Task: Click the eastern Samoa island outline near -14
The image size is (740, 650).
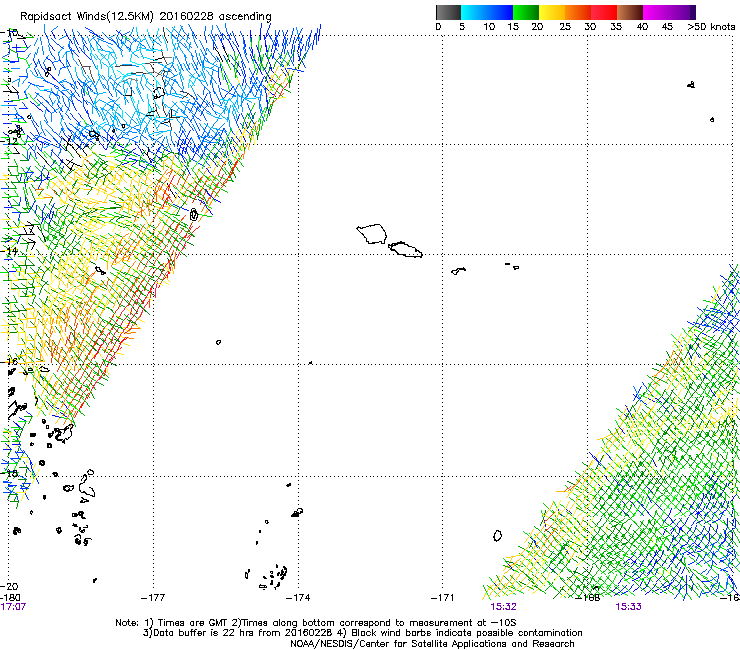Action: click(x=405, y=249)
